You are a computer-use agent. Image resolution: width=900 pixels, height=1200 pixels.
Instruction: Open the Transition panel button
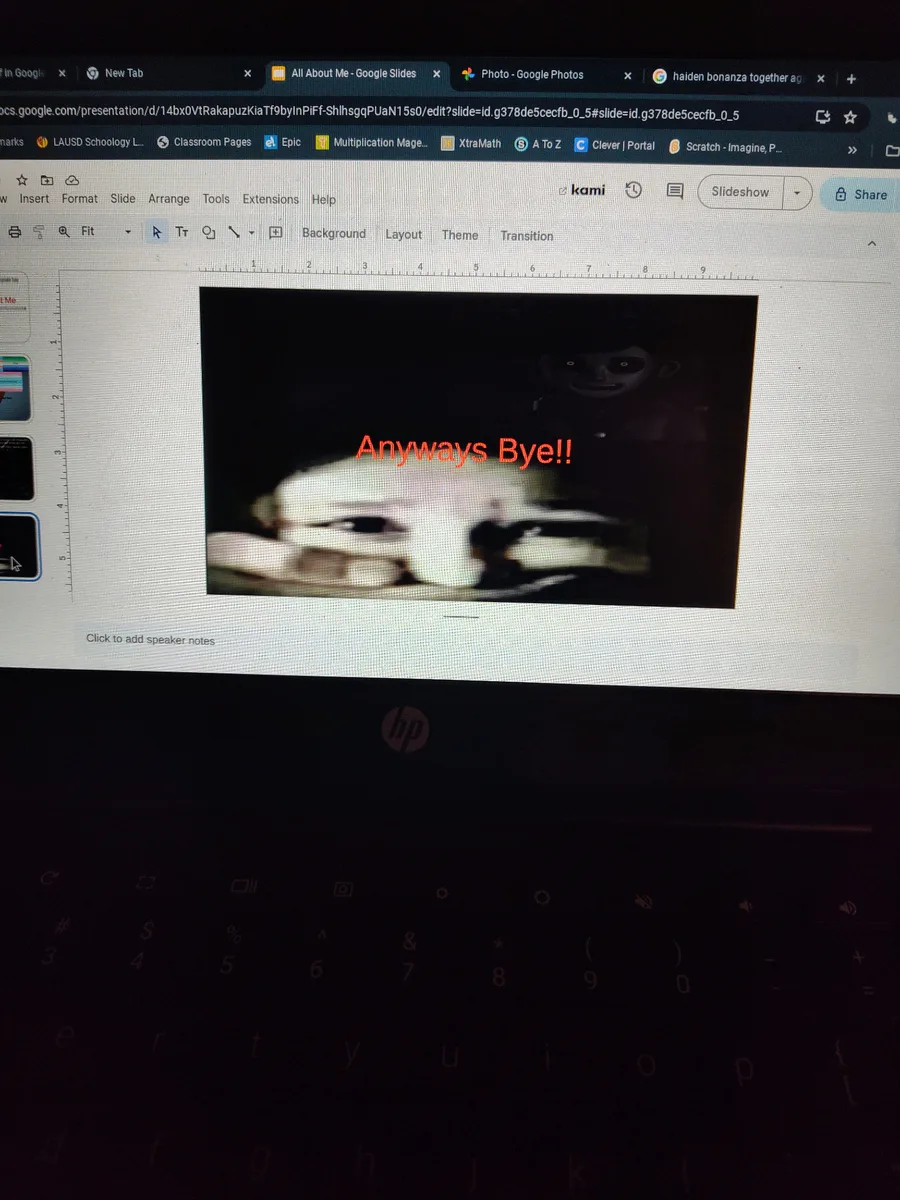point(527,236)
